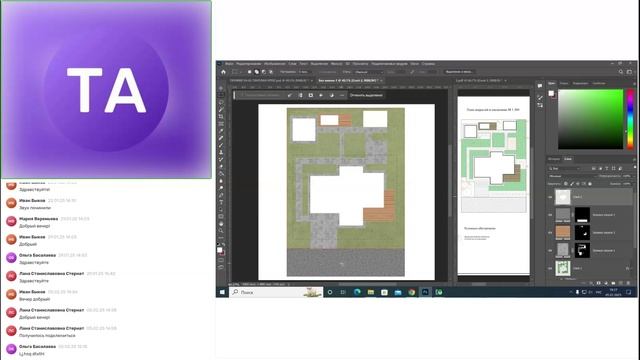Open Chrome from the taskbar
Screen dimensions: 640x360
[x=411, y=292]
